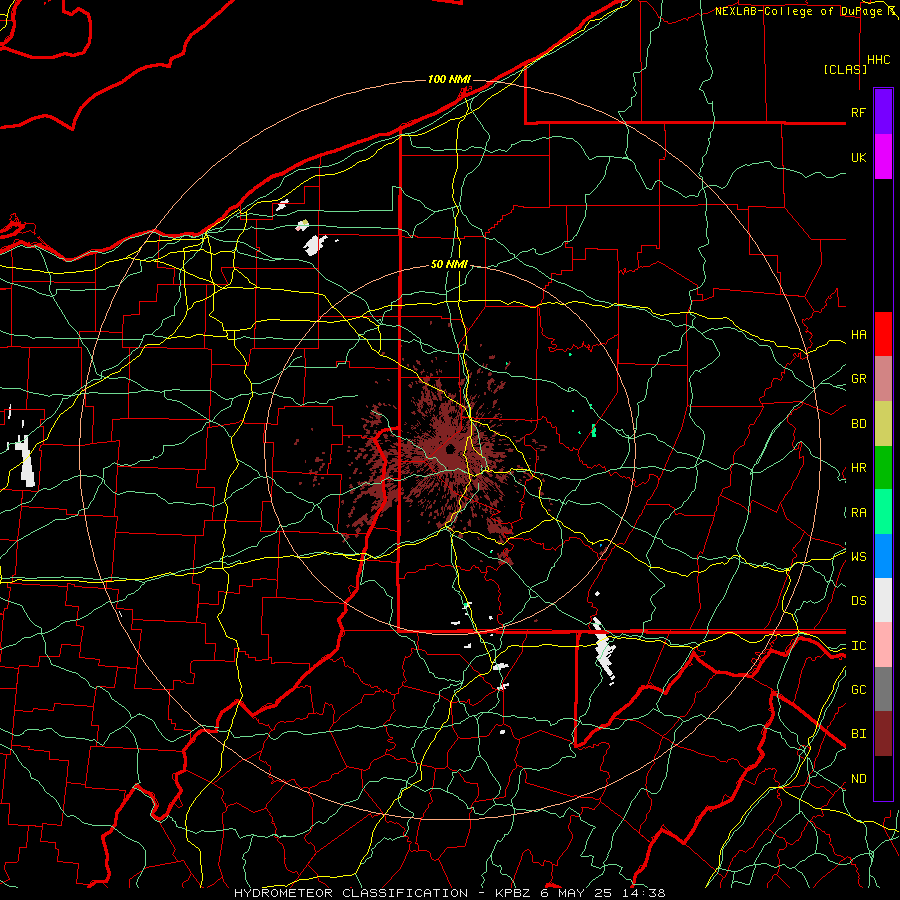The image size is (900, 900).
Task: Click the 'GR' legend label
Action: click(x=858, y=379)
